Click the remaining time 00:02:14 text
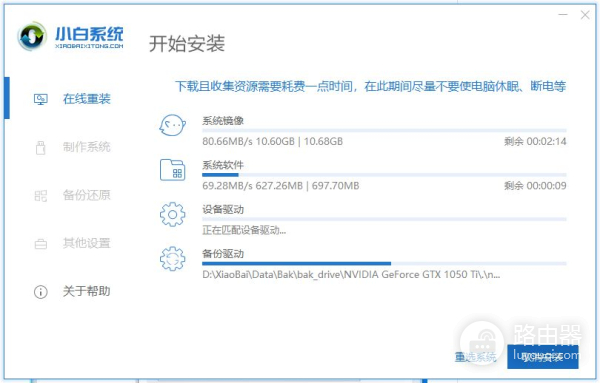 point(535,142)
